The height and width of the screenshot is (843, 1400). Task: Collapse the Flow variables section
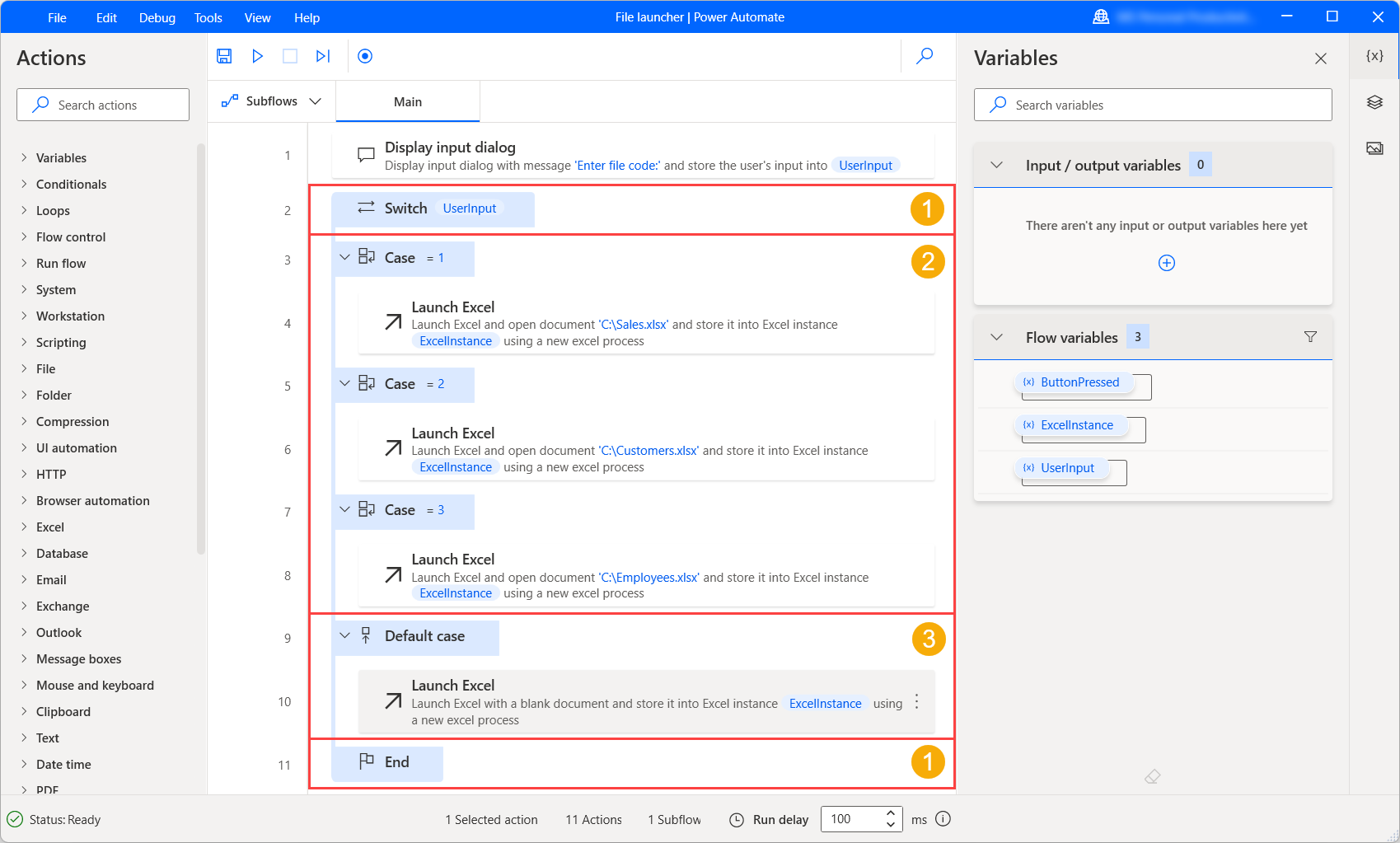[x=996, y=337]
